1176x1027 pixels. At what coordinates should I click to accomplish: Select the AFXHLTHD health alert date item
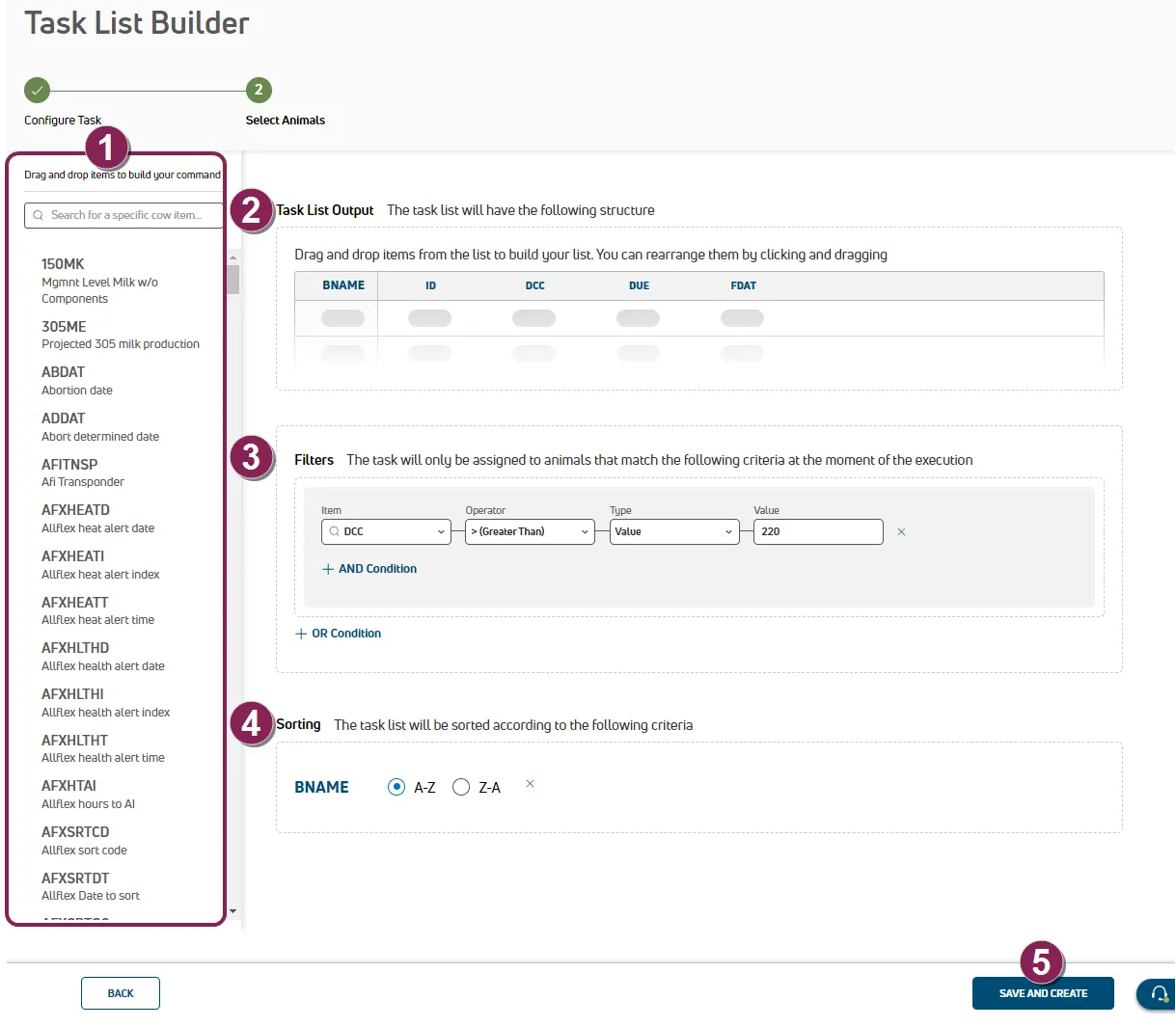click(103, 657)
